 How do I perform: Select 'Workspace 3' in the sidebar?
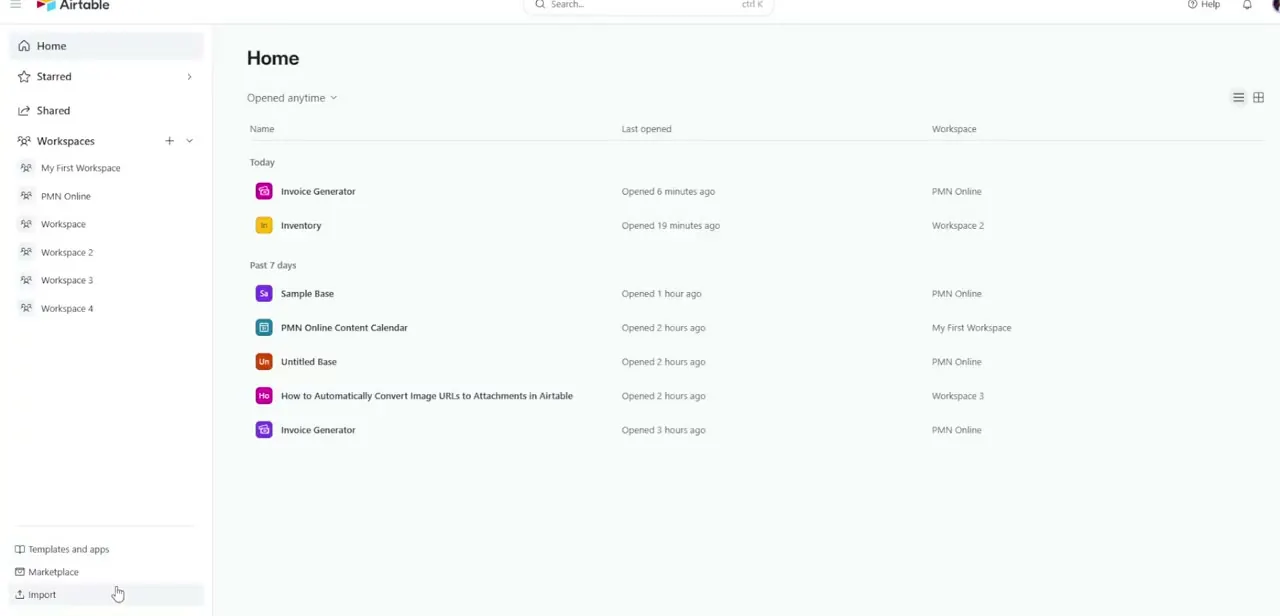(x=67, y=280)
